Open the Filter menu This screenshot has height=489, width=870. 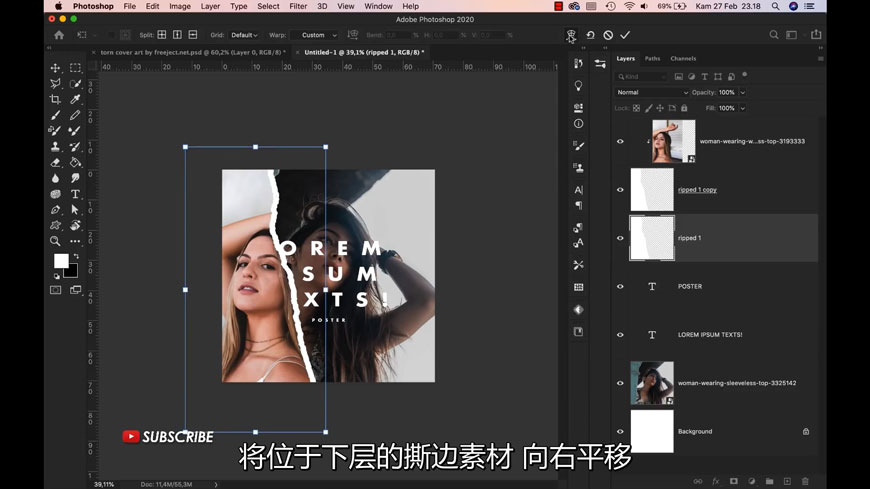(298, 6)
